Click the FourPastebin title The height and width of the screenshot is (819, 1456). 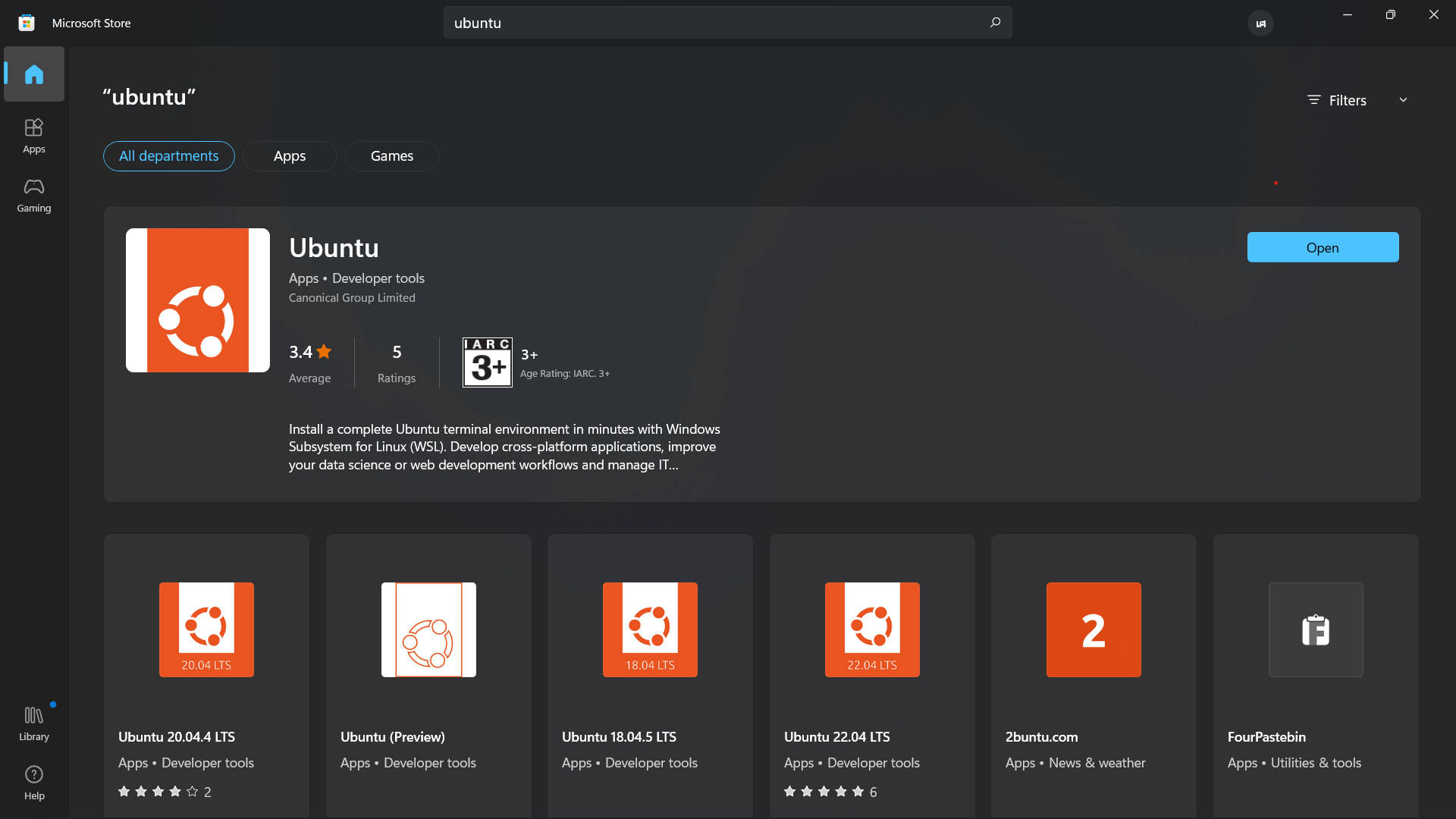(1266, 737)
